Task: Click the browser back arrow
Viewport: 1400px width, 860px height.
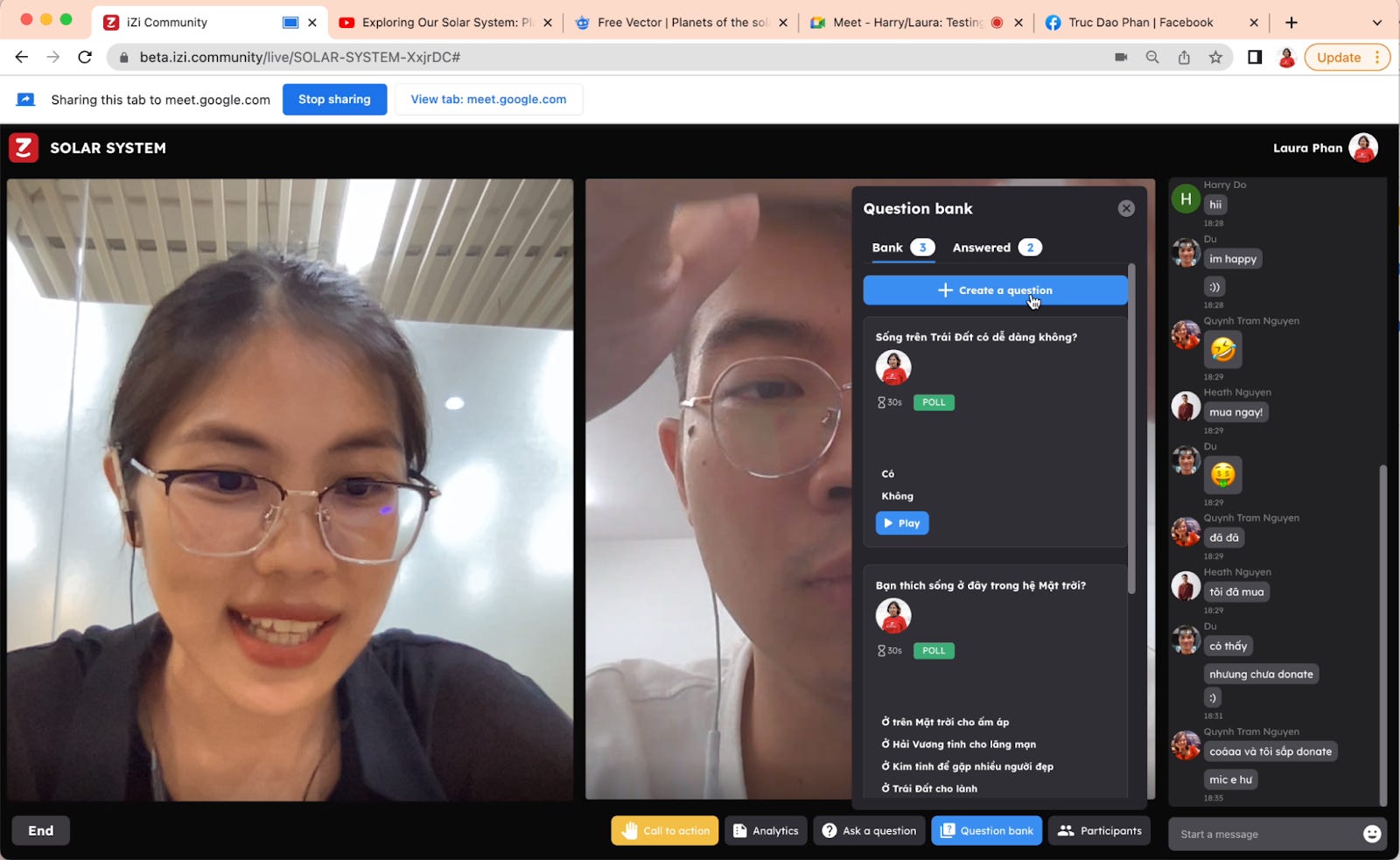Action: [22, 57]
